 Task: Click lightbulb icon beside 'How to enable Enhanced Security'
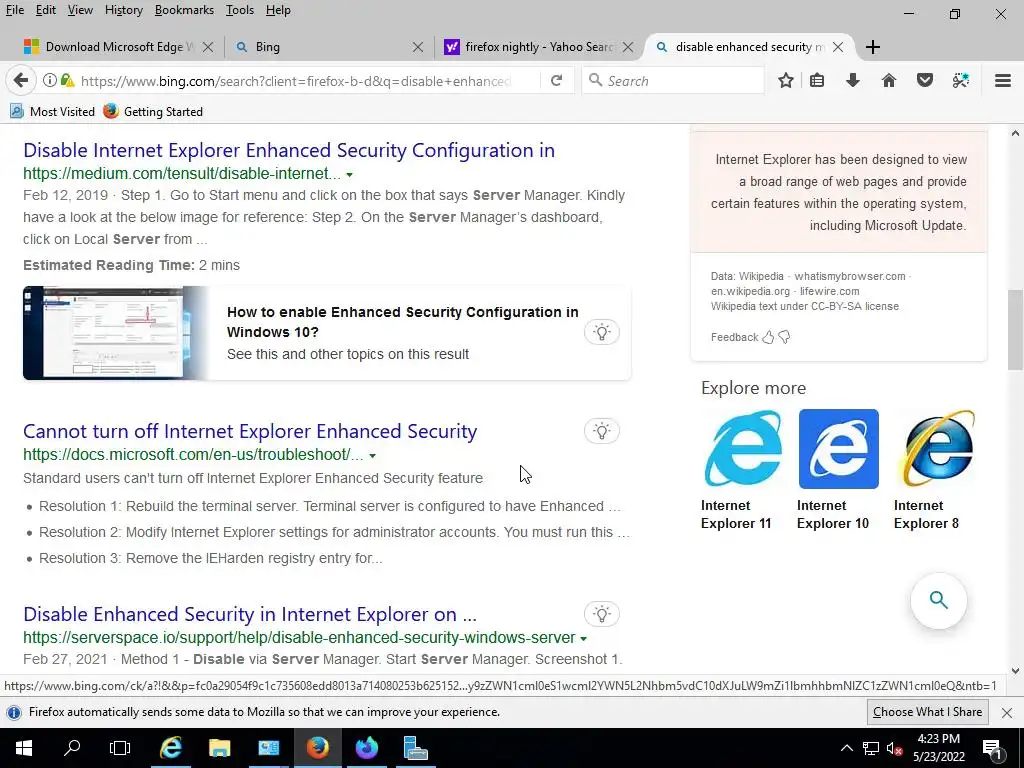tap(601, 332)
